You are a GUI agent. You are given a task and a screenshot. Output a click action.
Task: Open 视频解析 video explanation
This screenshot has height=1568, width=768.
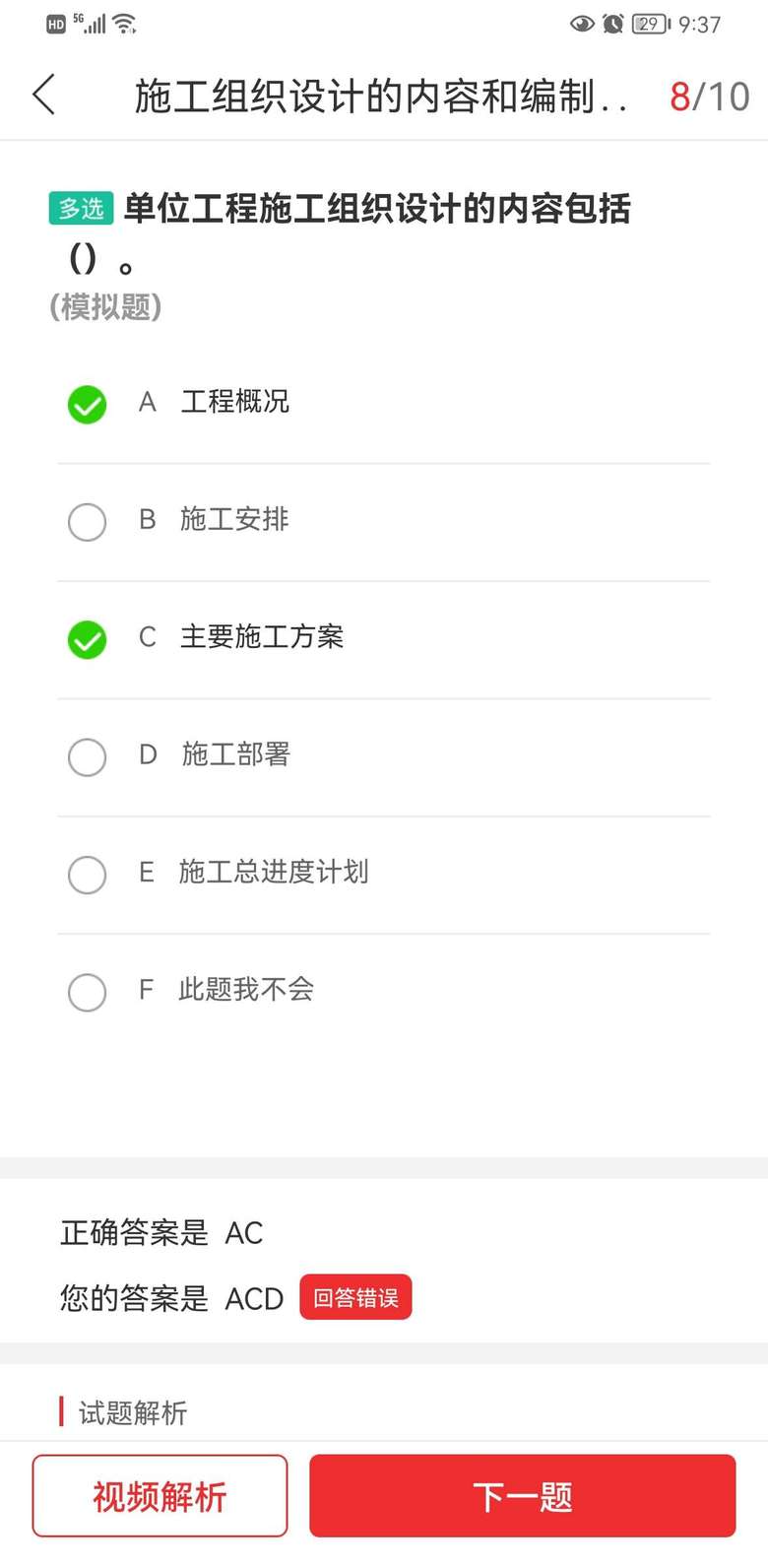click(160, 1496)
